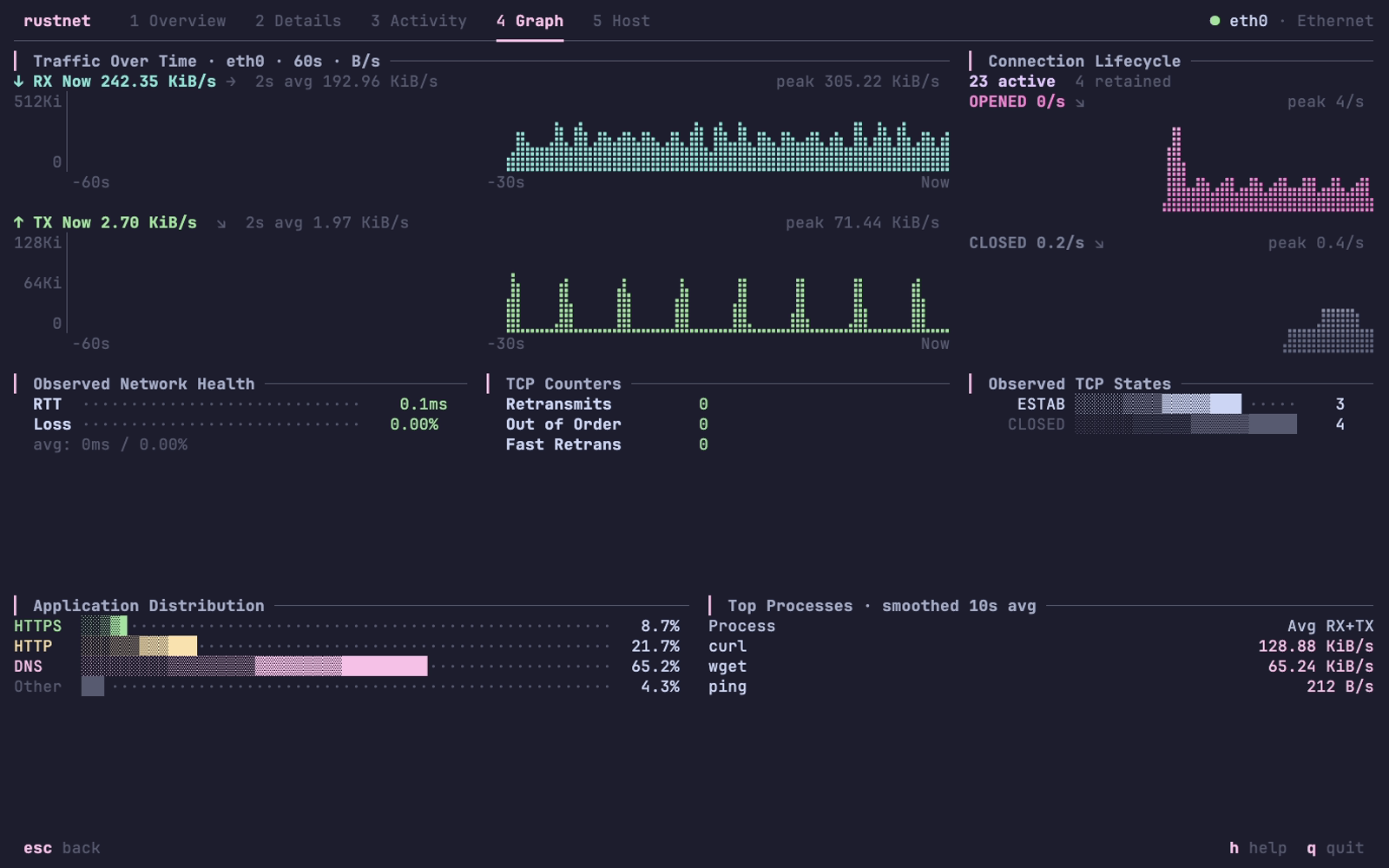Click the Fast Retrans counter row

(x=607, y=444)
